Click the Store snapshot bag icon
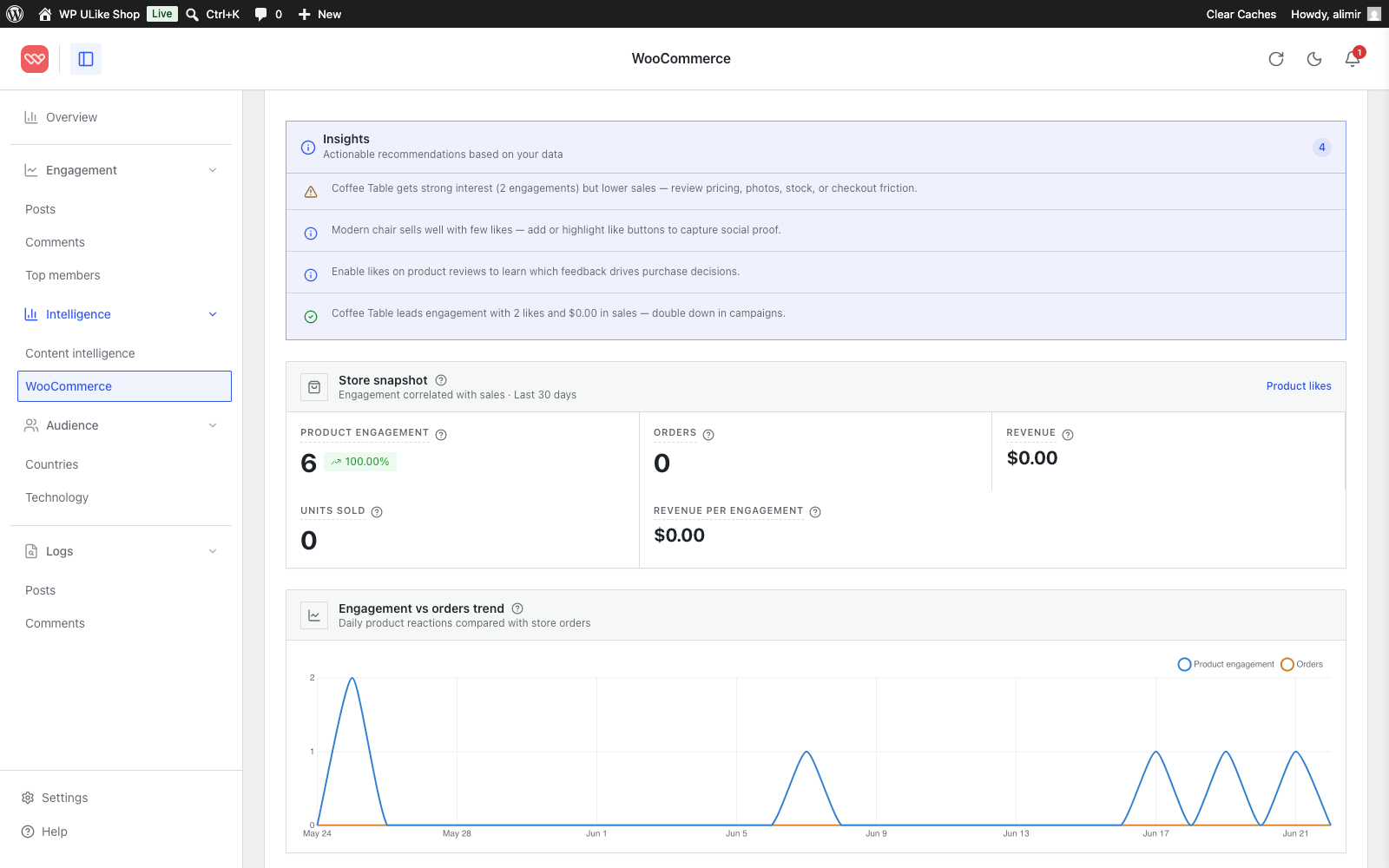 [x=314, y=387]
